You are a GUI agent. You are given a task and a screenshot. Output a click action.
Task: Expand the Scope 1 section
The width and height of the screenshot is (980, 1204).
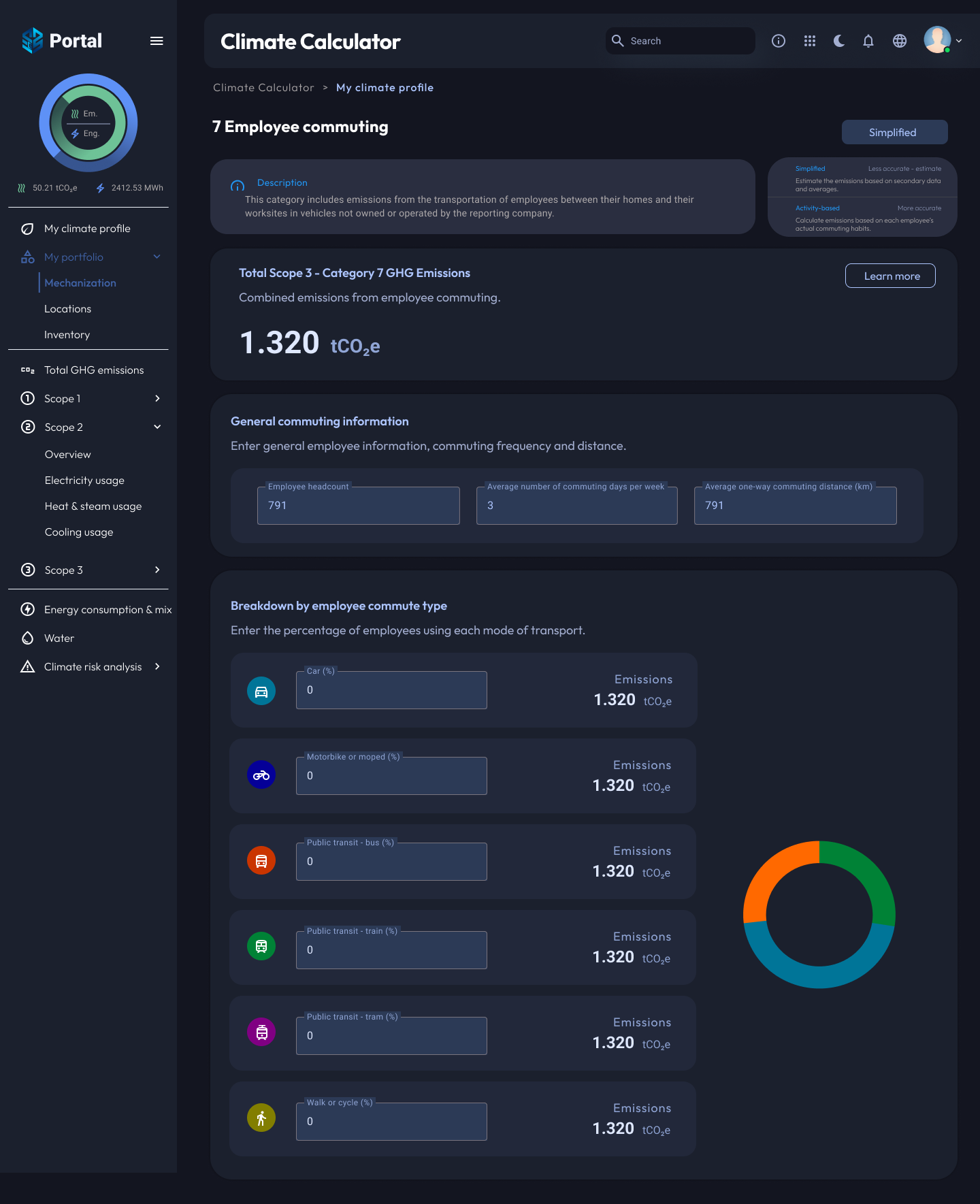(157, 399)
